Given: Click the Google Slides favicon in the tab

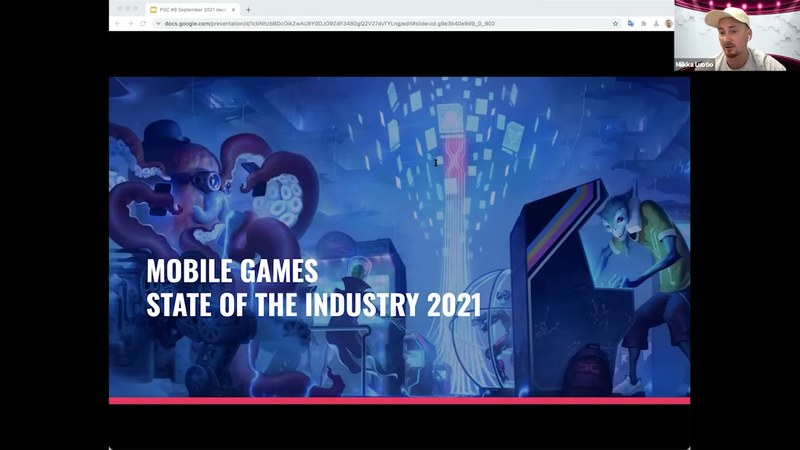Looking at the screenshot, I should (153, 10).
